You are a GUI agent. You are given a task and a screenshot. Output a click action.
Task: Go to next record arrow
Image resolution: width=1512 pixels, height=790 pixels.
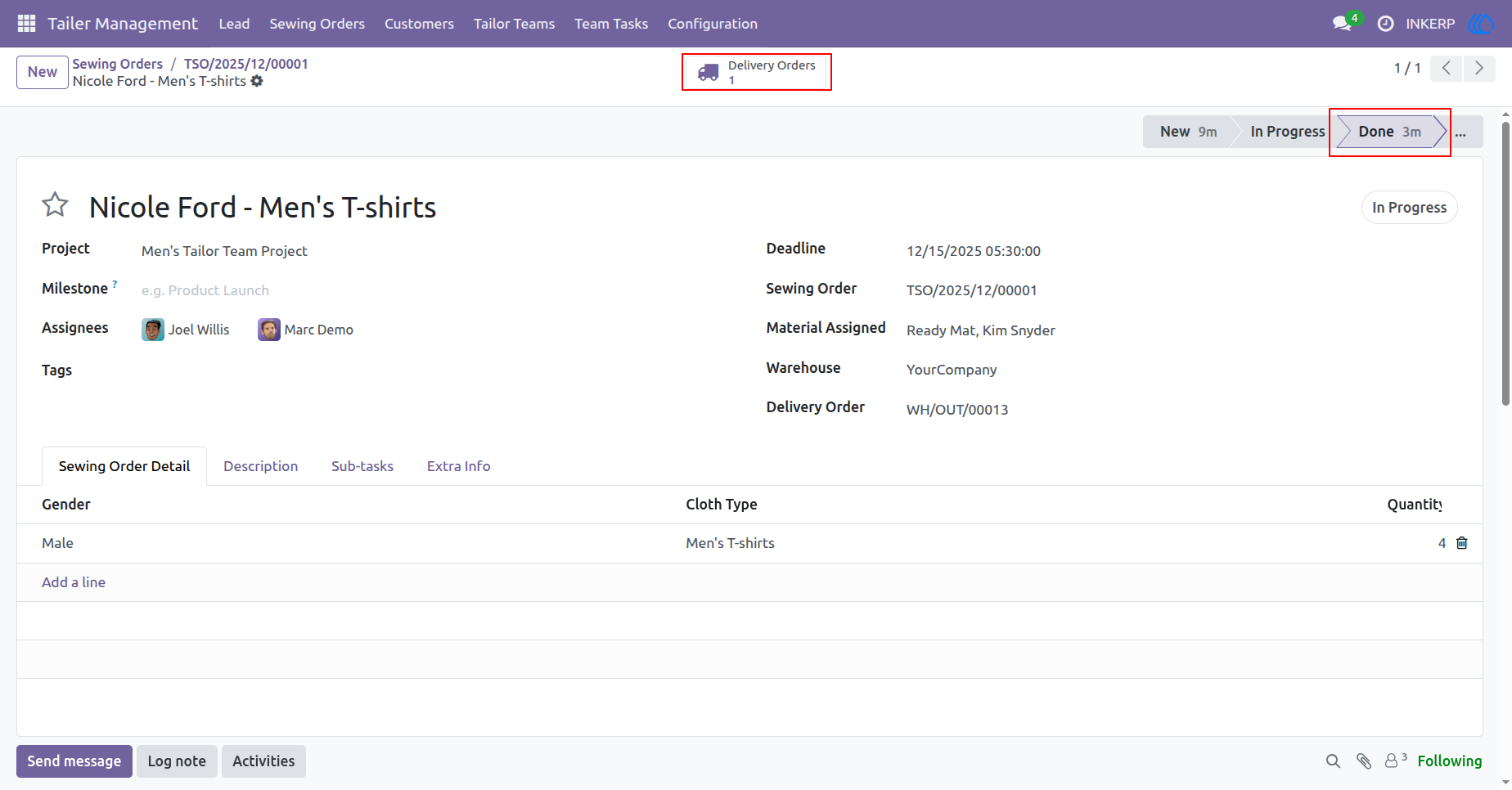[1478, 68]
